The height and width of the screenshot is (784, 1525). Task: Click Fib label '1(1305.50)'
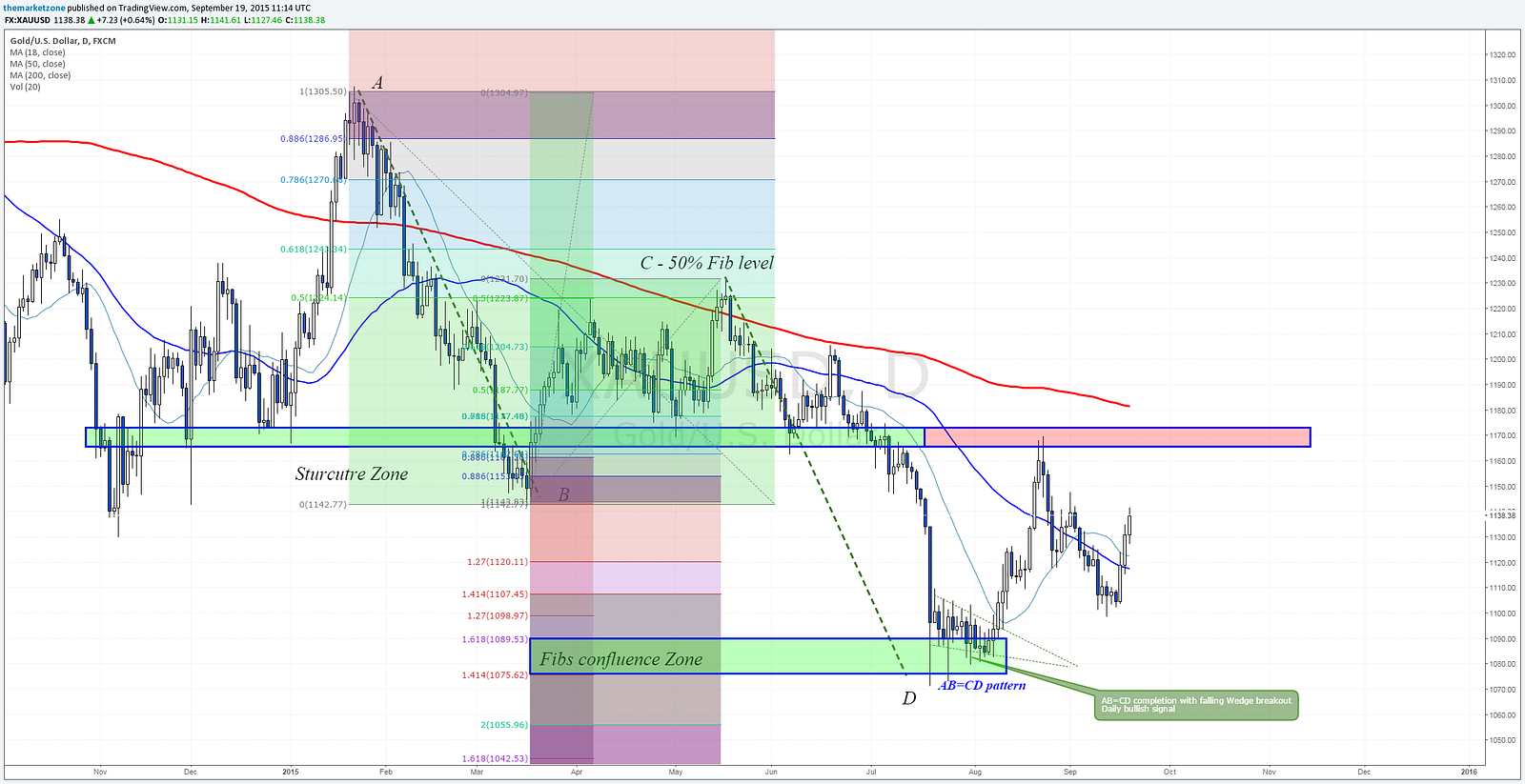(x=323, y=91)
